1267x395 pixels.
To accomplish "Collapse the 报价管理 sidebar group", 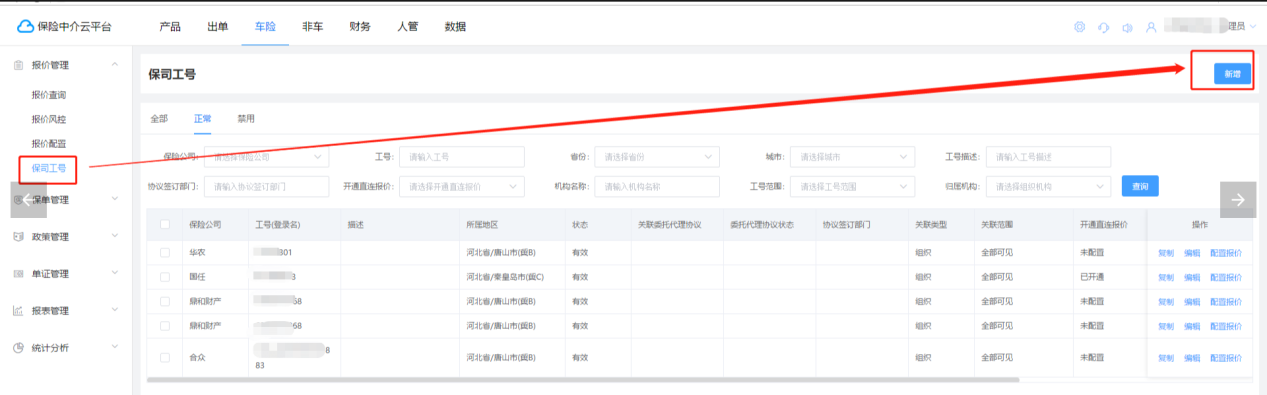I will pos(115,65).
